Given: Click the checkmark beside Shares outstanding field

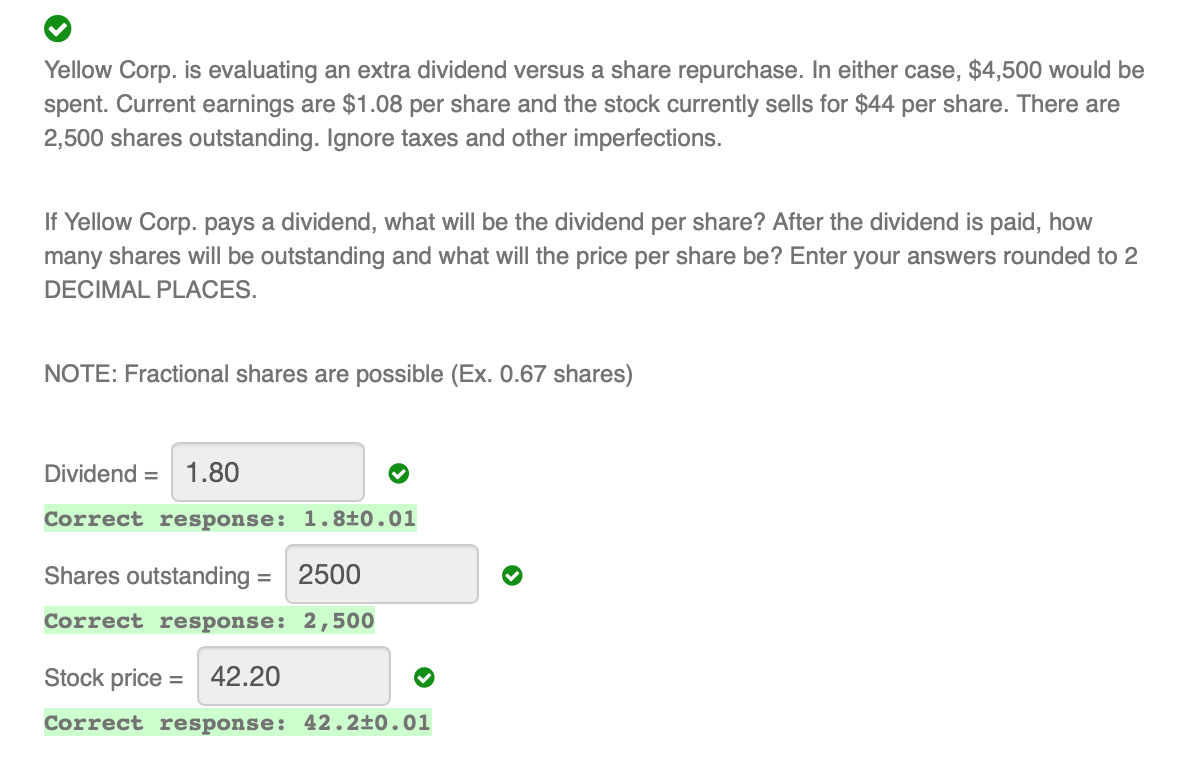Looking at the screenshot, I should (x=512, y=575).
